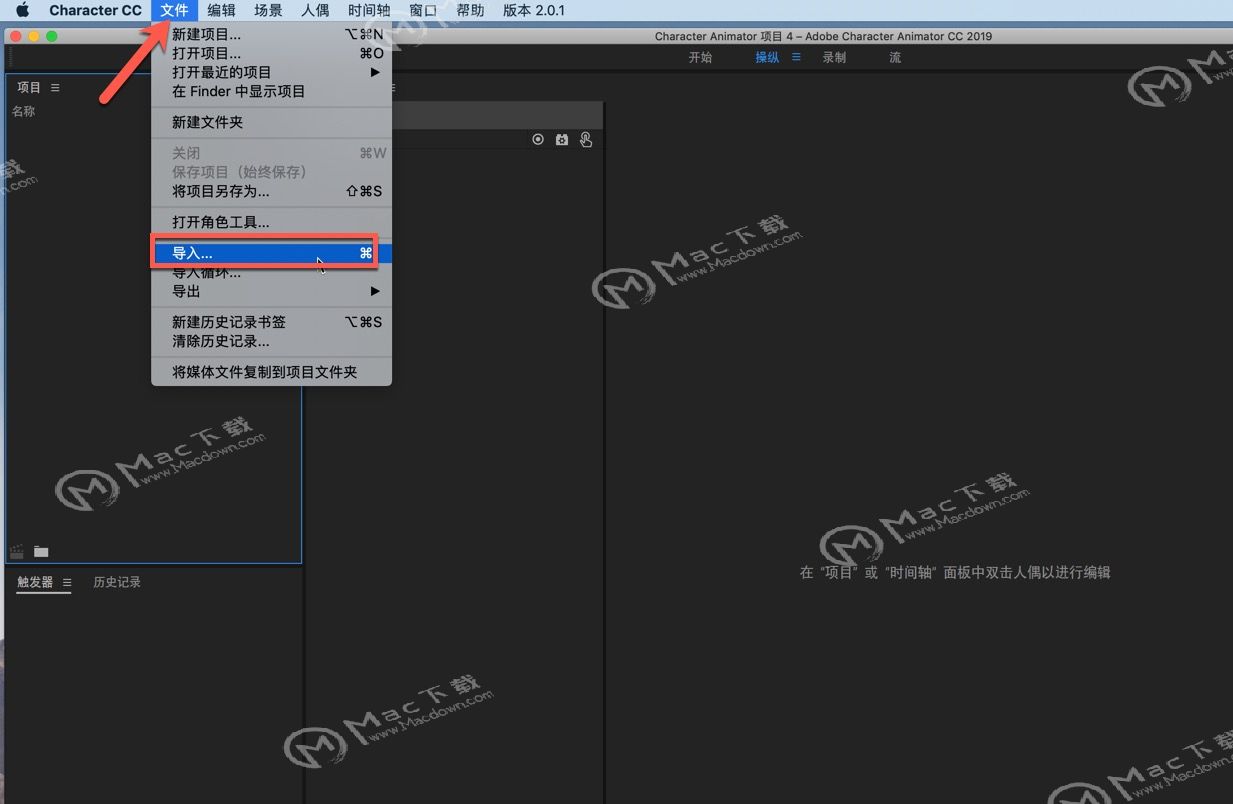Switch to the 操纵 workspace
The width and height of the screenshot is (1233, 804).
tap(767, 57)
